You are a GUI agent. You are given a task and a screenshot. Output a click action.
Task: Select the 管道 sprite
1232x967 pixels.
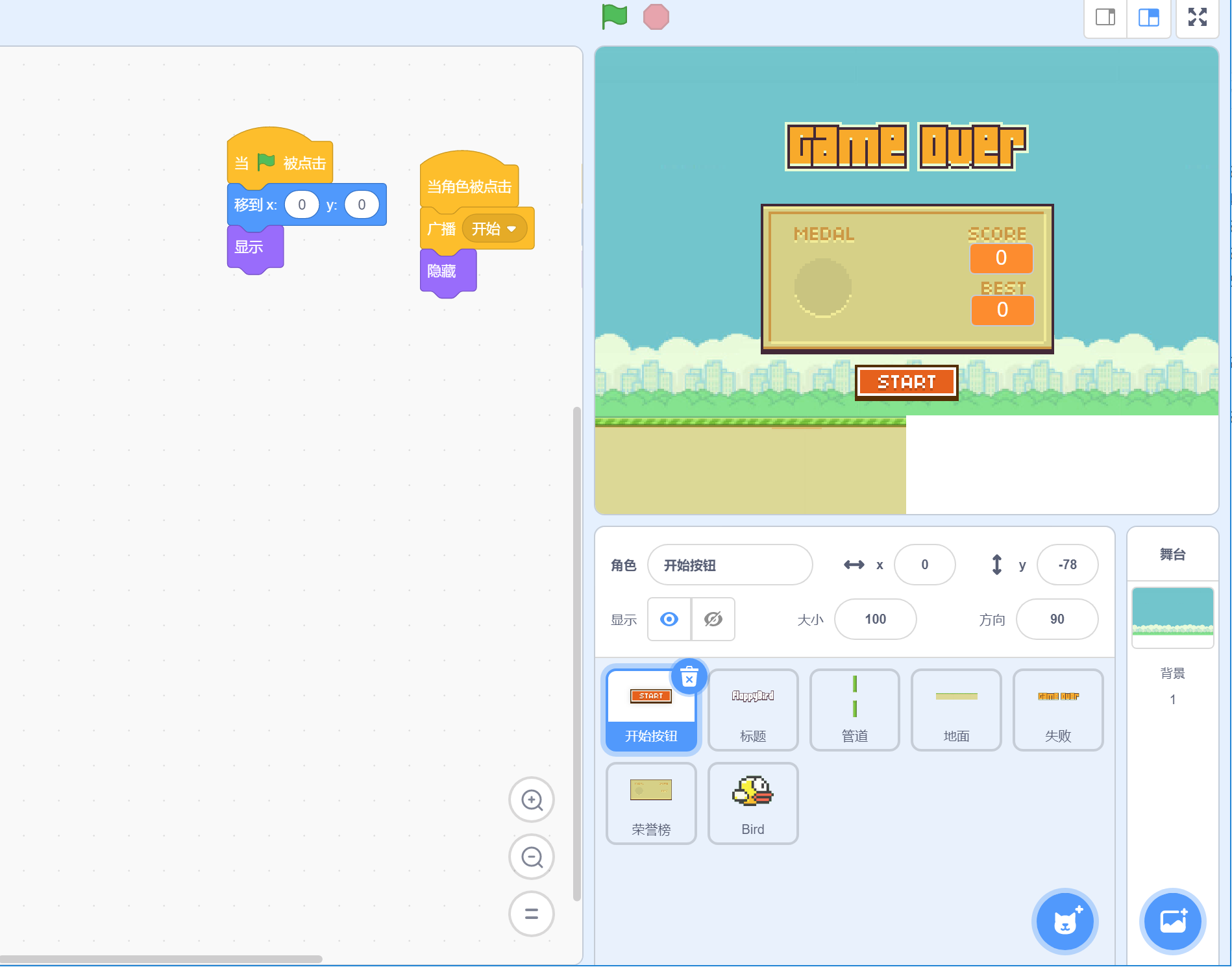[854, 711]
